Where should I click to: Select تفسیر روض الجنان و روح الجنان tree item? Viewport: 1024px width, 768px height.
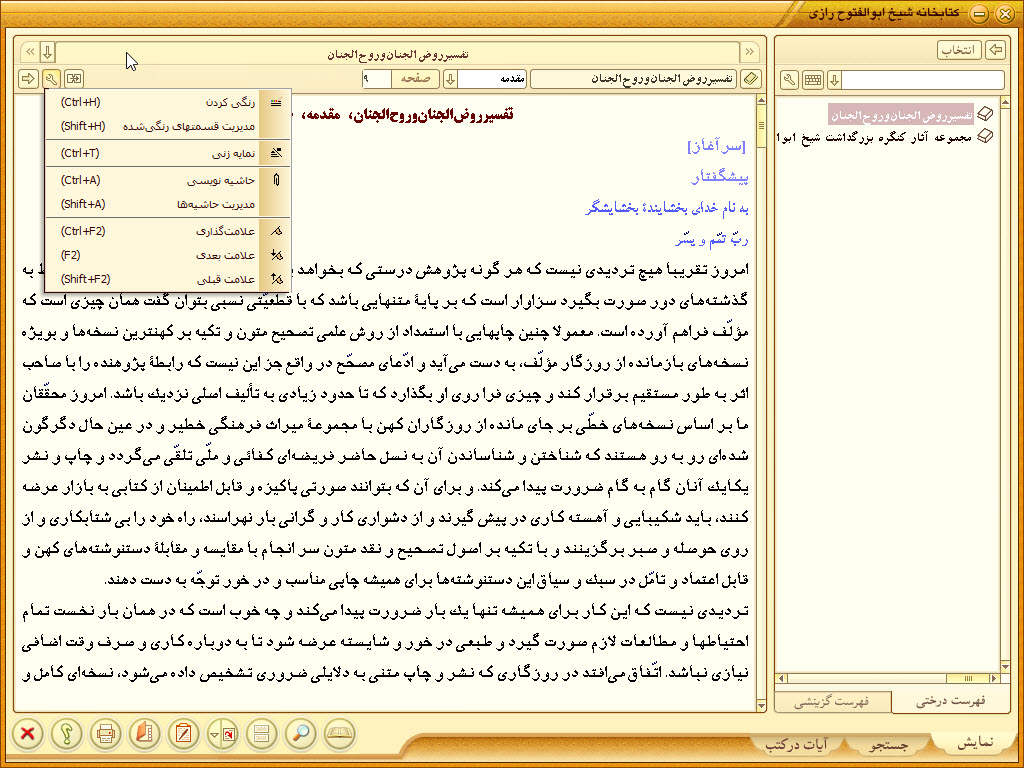[x=901, y=115]
